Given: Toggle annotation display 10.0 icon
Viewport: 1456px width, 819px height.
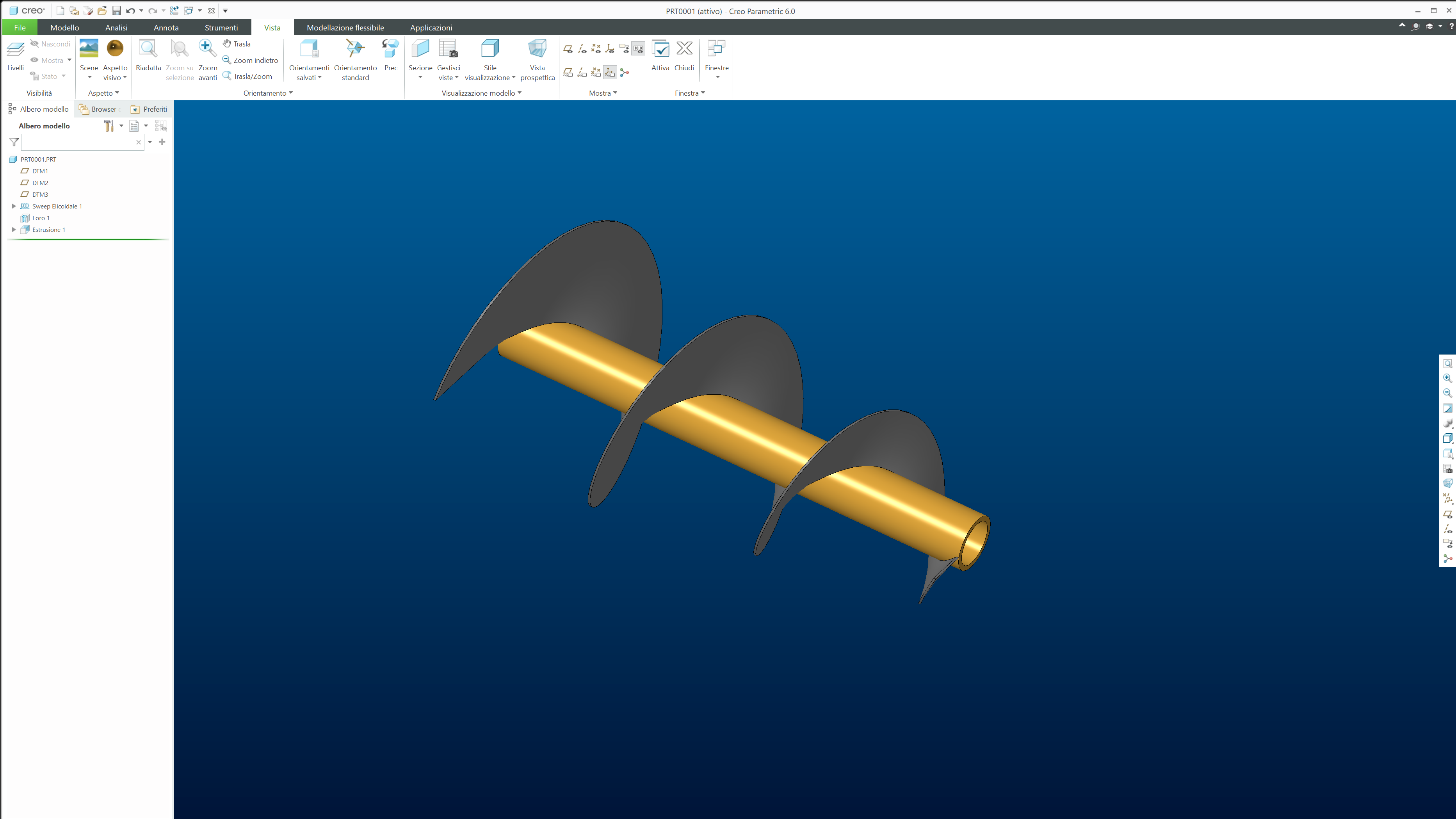Looking at the screenshot, I should coord(638,49).
